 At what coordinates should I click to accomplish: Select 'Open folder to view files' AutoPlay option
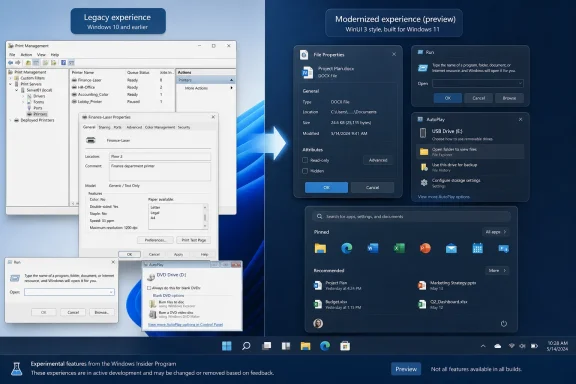[x=470, y=152]
